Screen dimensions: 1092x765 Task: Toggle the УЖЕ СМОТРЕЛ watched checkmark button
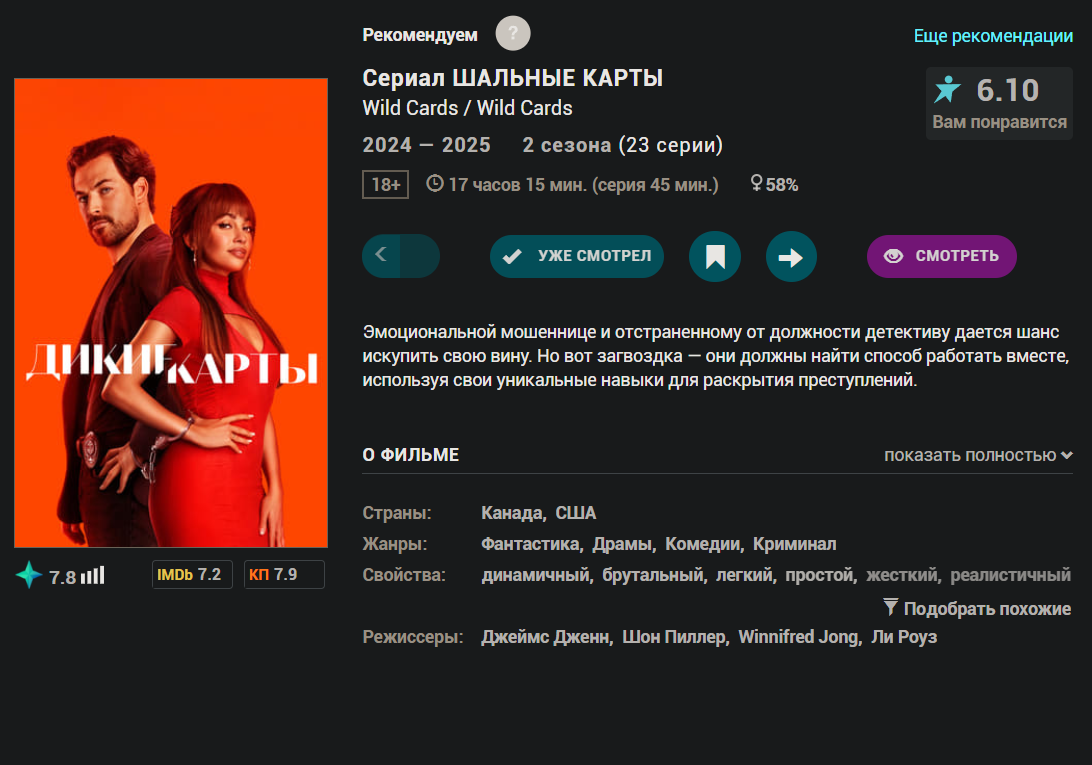click(x=577, y=256)
